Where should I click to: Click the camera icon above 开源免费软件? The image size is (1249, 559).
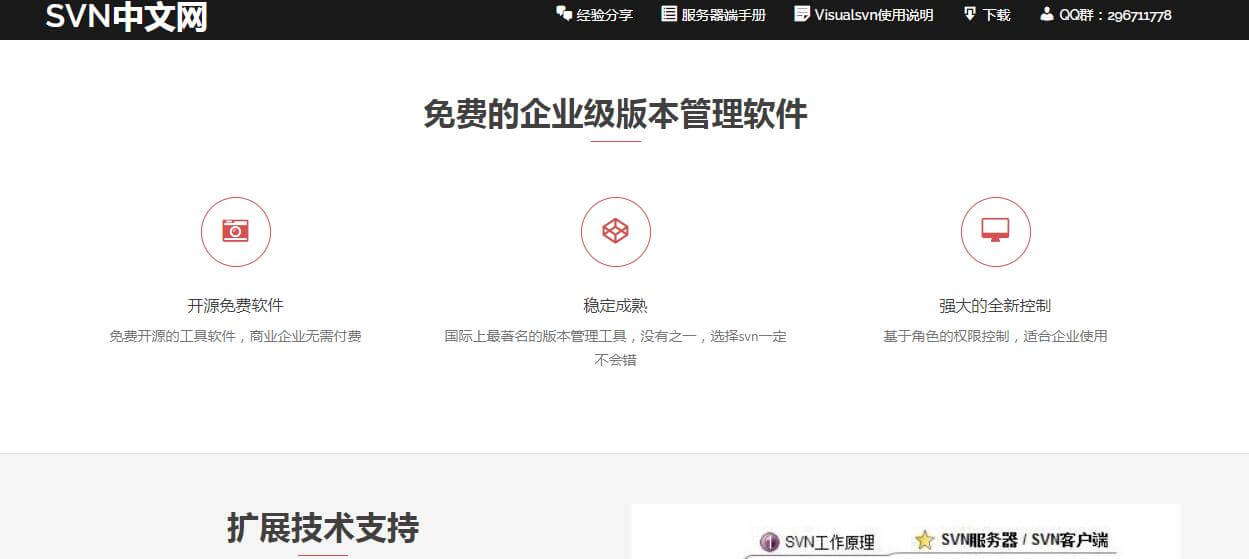click(x=235, y=231)
